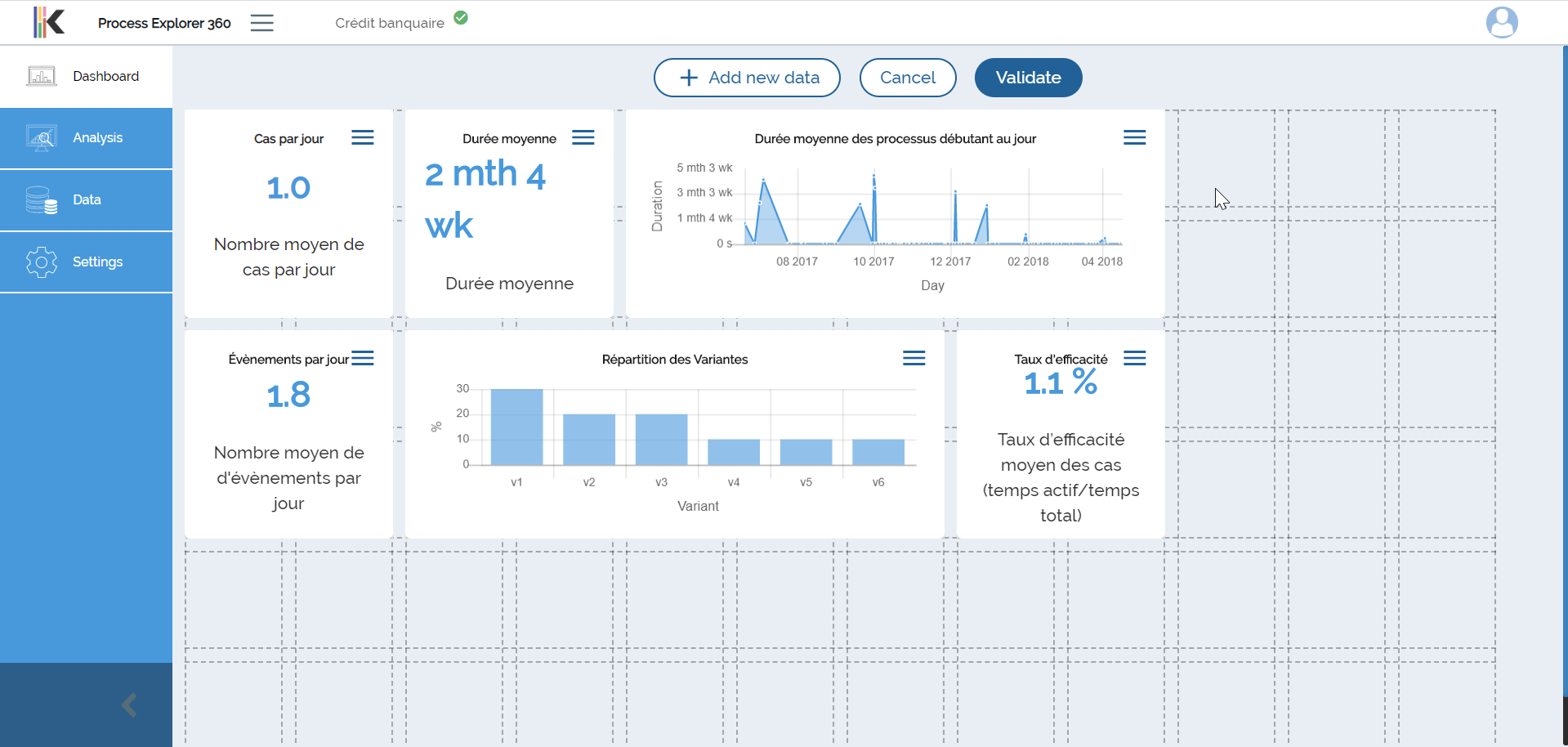Click the Crédit banquaire project name
Screen dimensions: 1568x747
point(390,23)
